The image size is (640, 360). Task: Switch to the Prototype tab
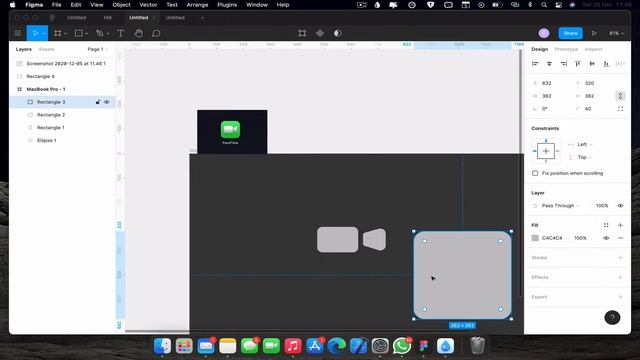pos(566,49)
